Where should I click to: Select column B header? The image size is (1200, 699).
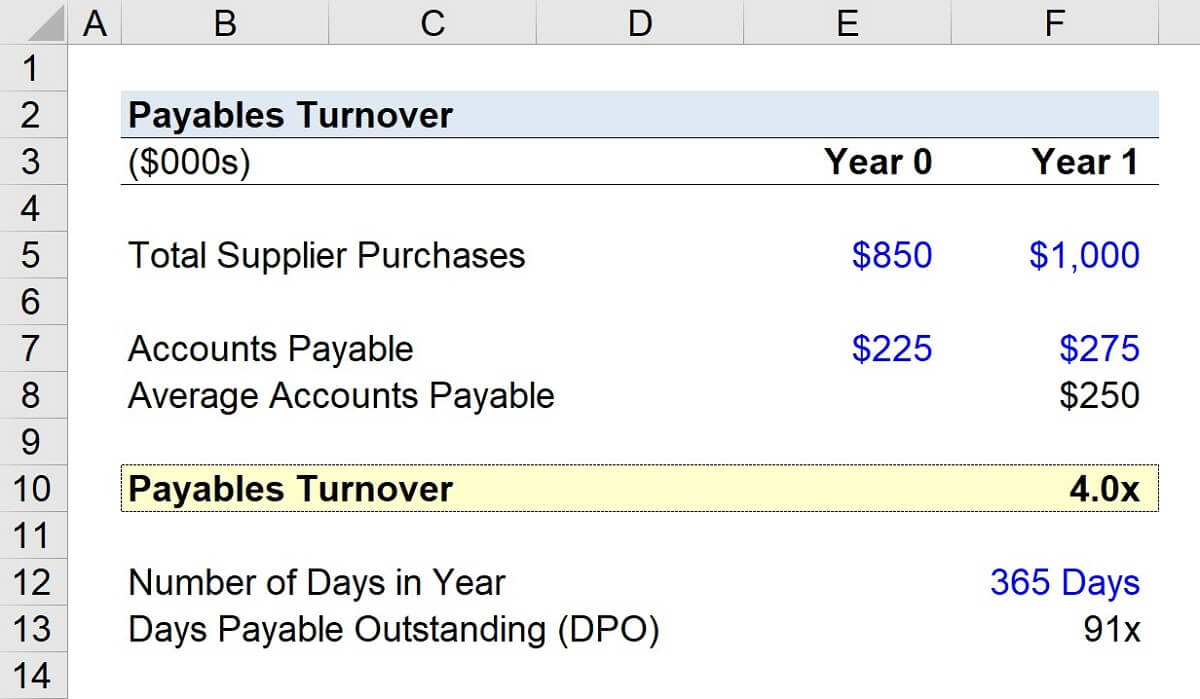(x=225, y=22)
